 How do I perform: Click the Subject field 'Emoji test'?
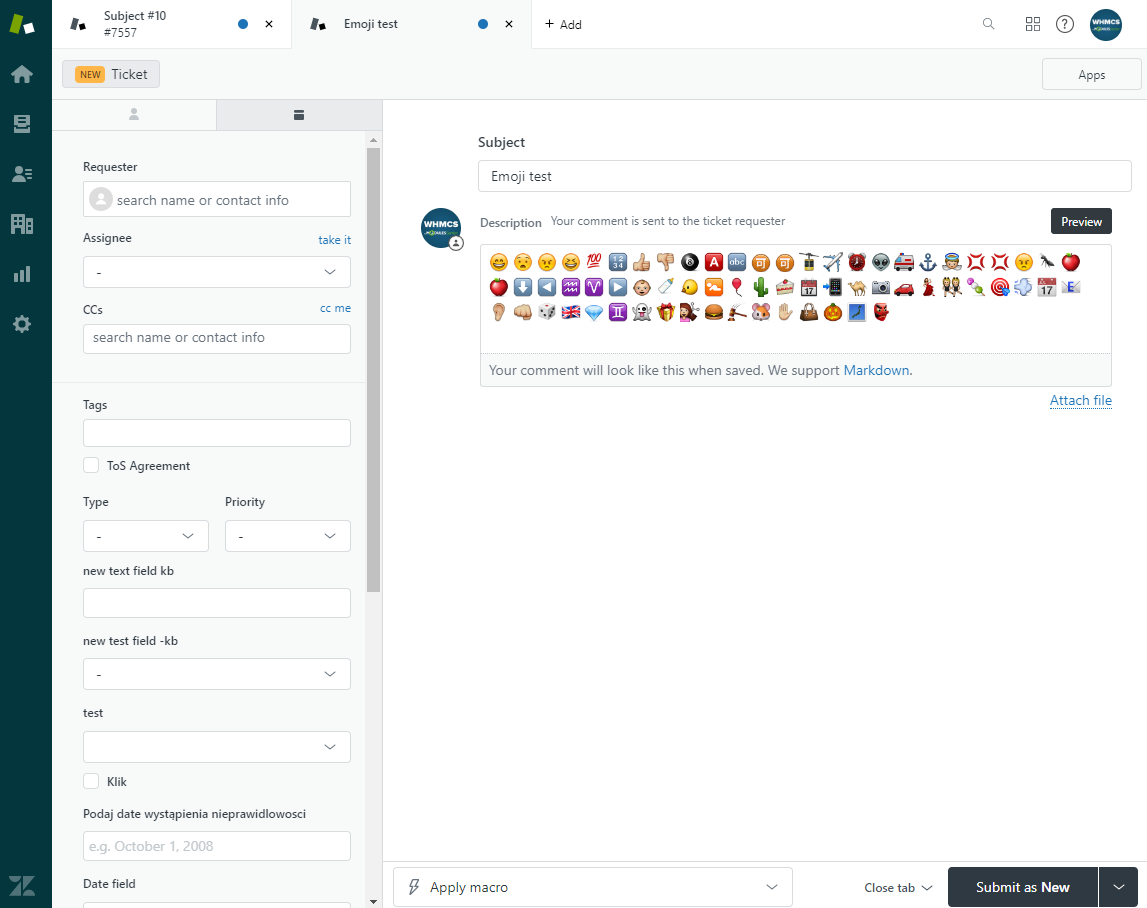(805, 176)
